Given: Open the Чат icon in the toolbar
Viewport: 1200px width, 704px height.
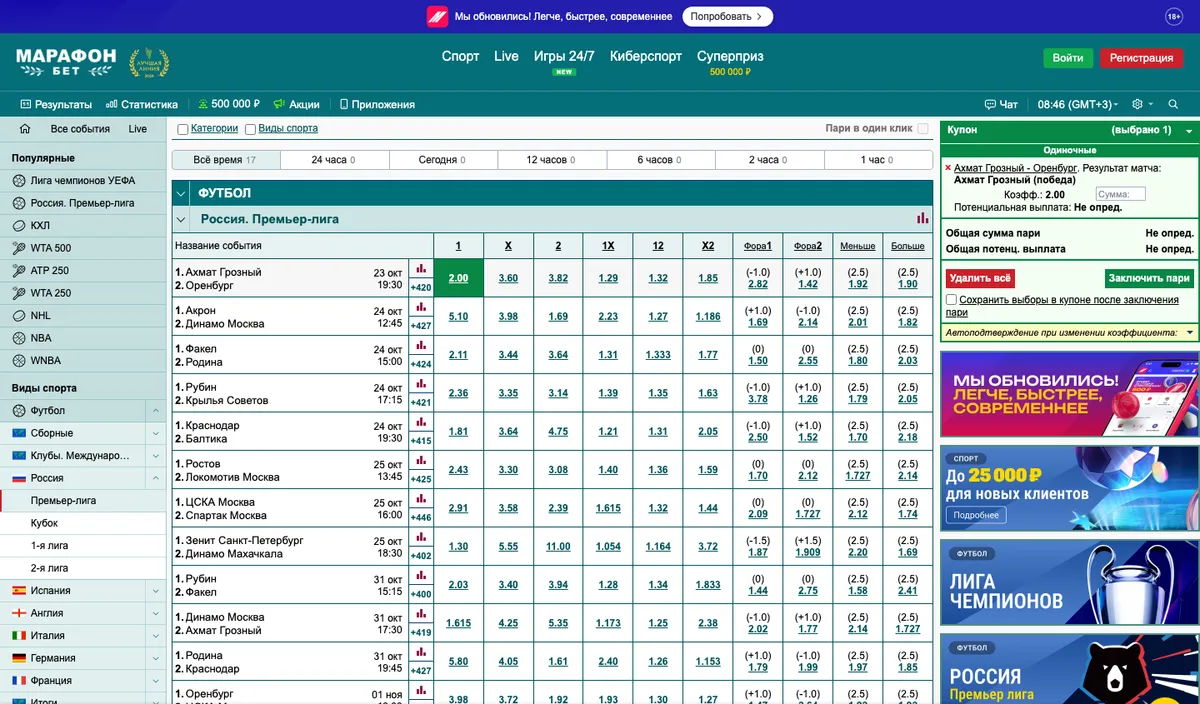Looking at the screenshot, I should click(x=1001, y=104).
